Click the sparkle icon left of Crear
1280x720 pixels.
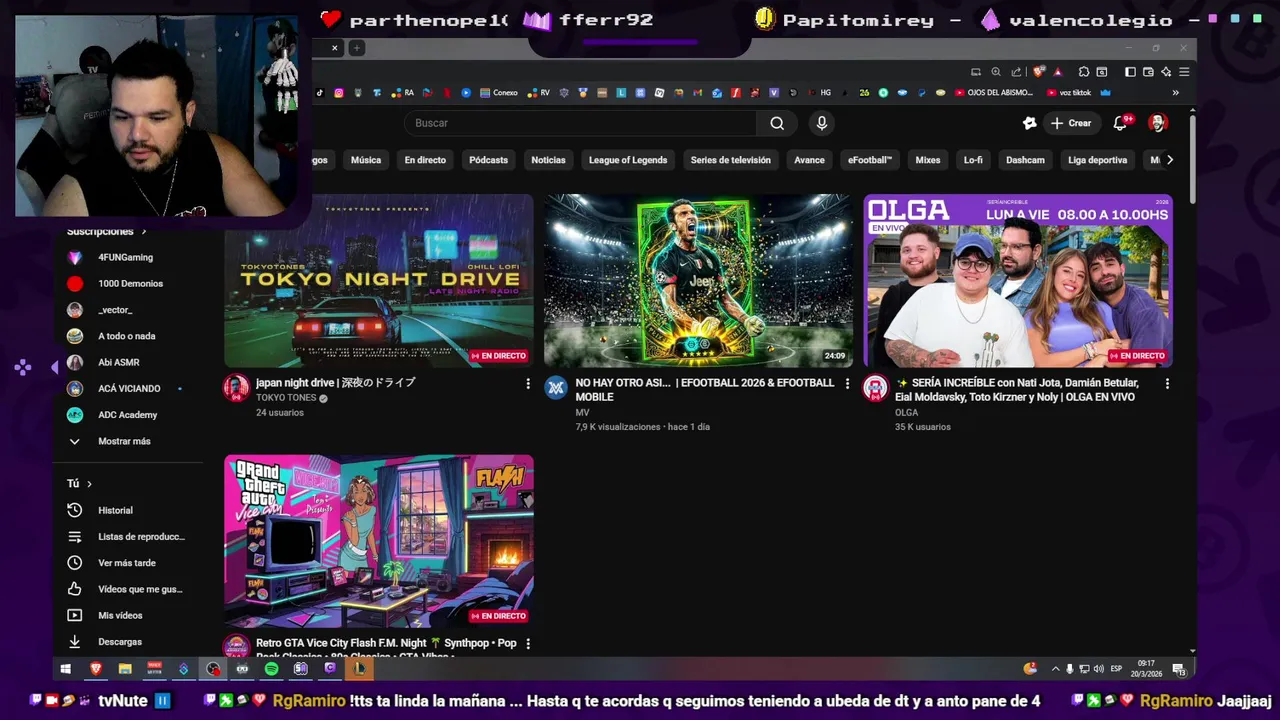1030,123
